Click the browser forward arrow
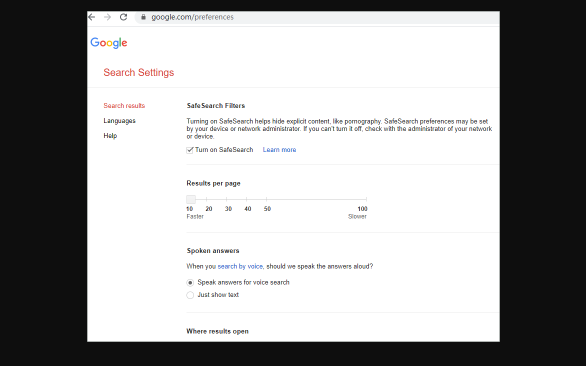Image resolution: width=586 pixels, height=366 pixels. [x=107, y=17]
